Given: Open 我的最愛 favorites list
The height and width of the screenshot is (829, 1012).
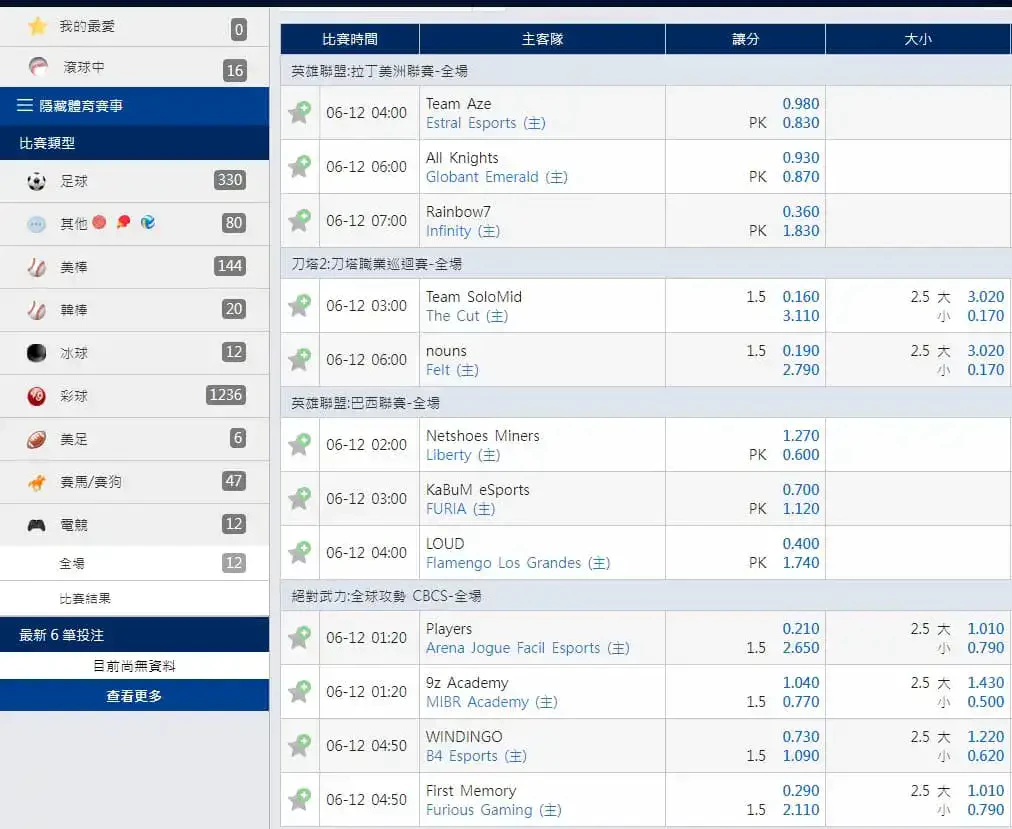Looking at the screenshot, I should (134, 26).
